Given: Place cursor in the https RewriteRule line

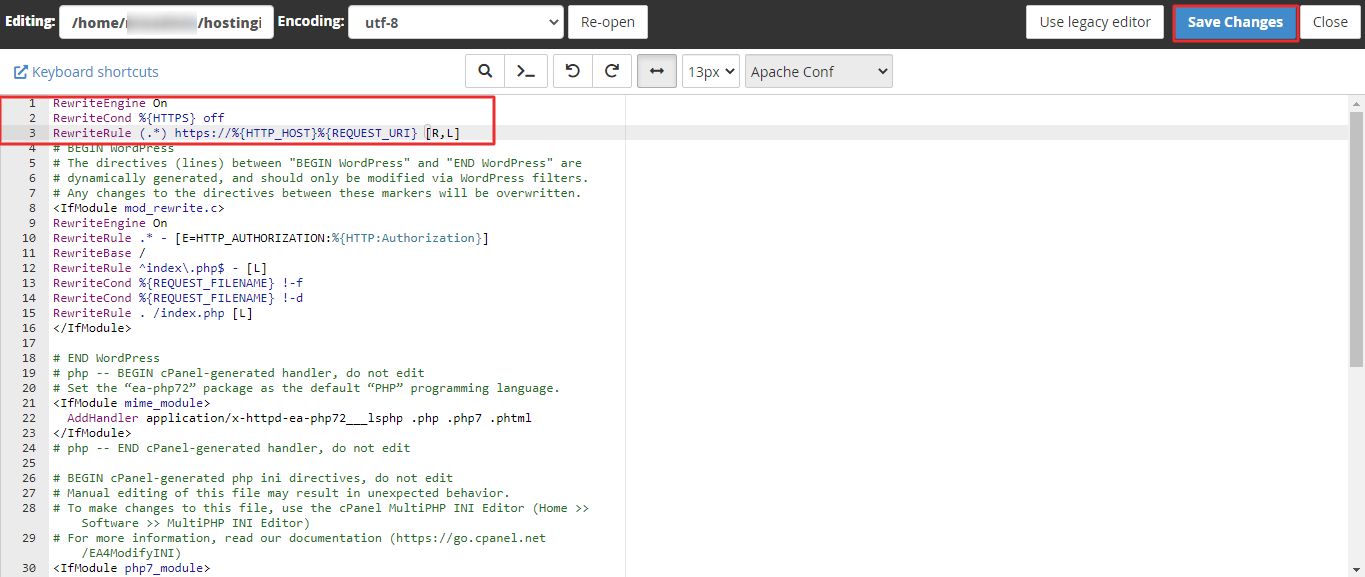Looking at the screenshot, I should 257,133.
